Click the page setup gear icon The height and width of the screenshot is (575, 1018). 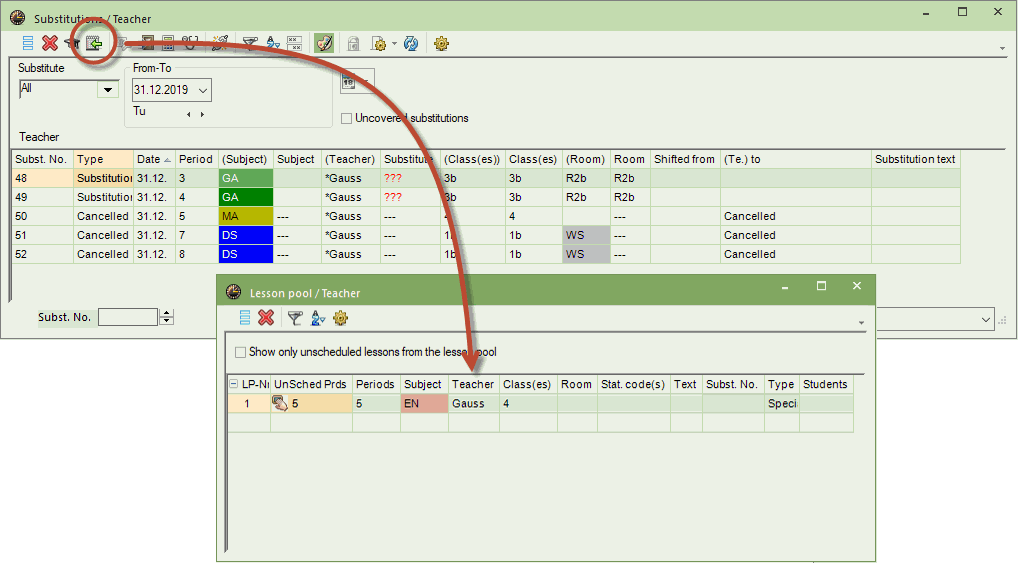tap(379, 43)
